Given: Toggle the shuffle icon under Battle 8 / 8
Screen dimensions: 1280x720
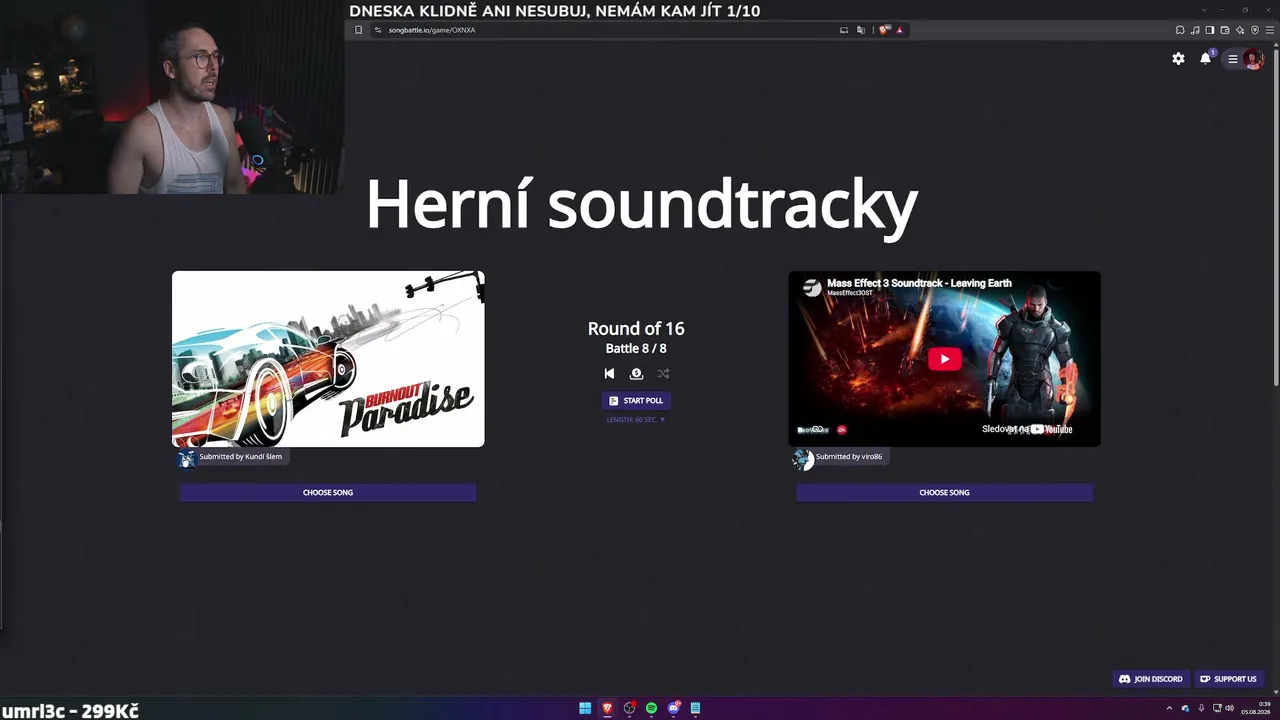Looking at the screenshot, I should 663,374.
